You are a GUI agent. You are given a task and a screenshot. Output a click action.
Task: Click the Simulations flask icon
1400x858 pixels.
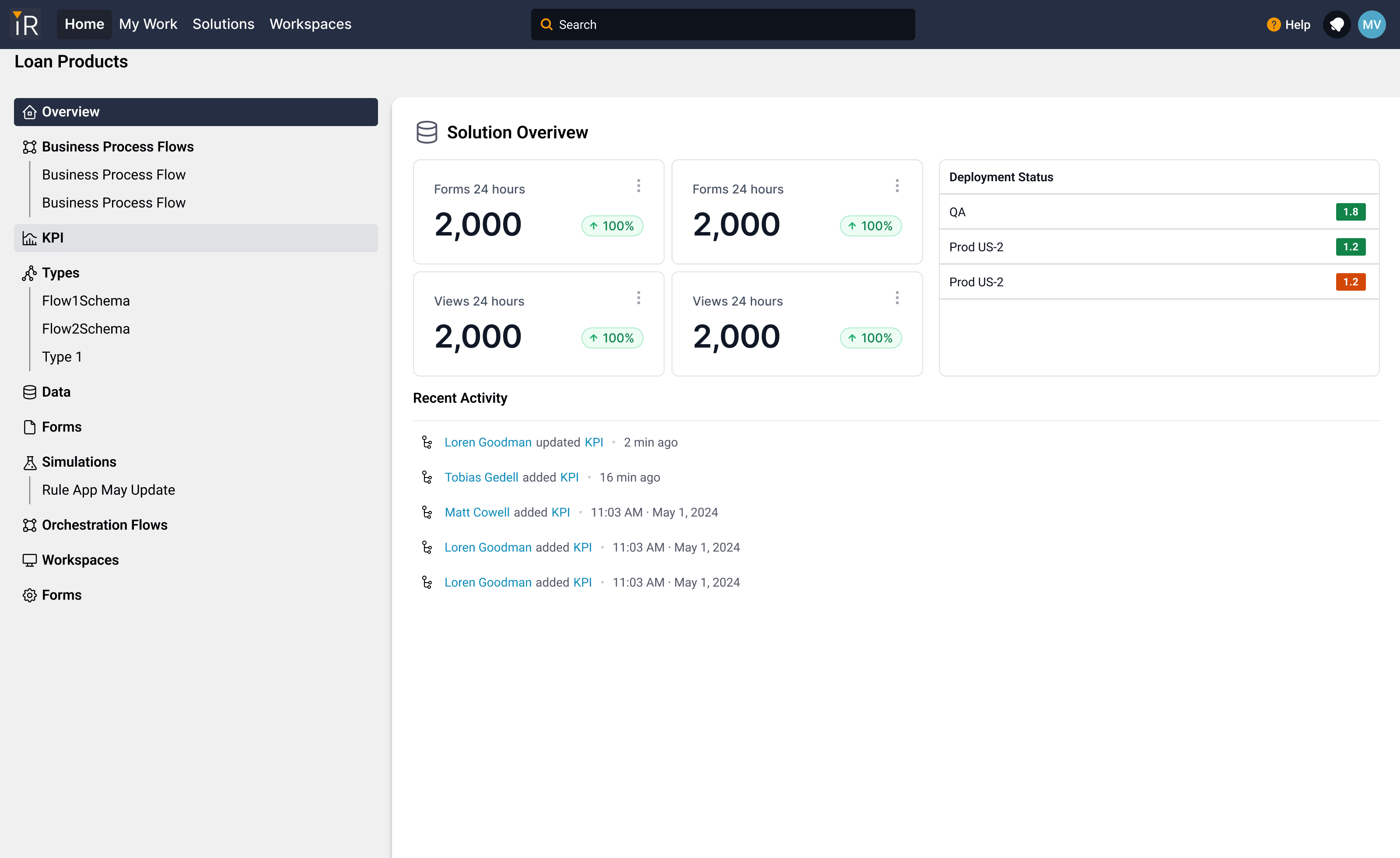pos(30,462)
